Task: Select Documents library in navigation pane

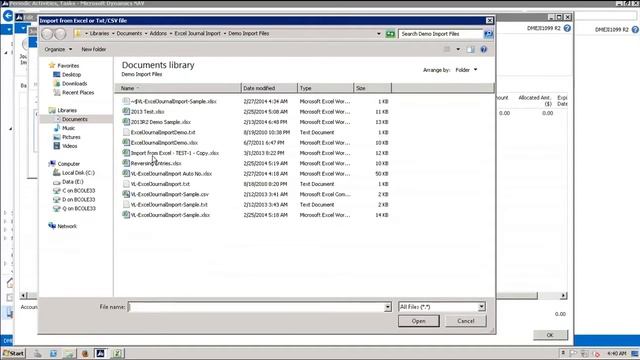Action: (x=75, y=119)
